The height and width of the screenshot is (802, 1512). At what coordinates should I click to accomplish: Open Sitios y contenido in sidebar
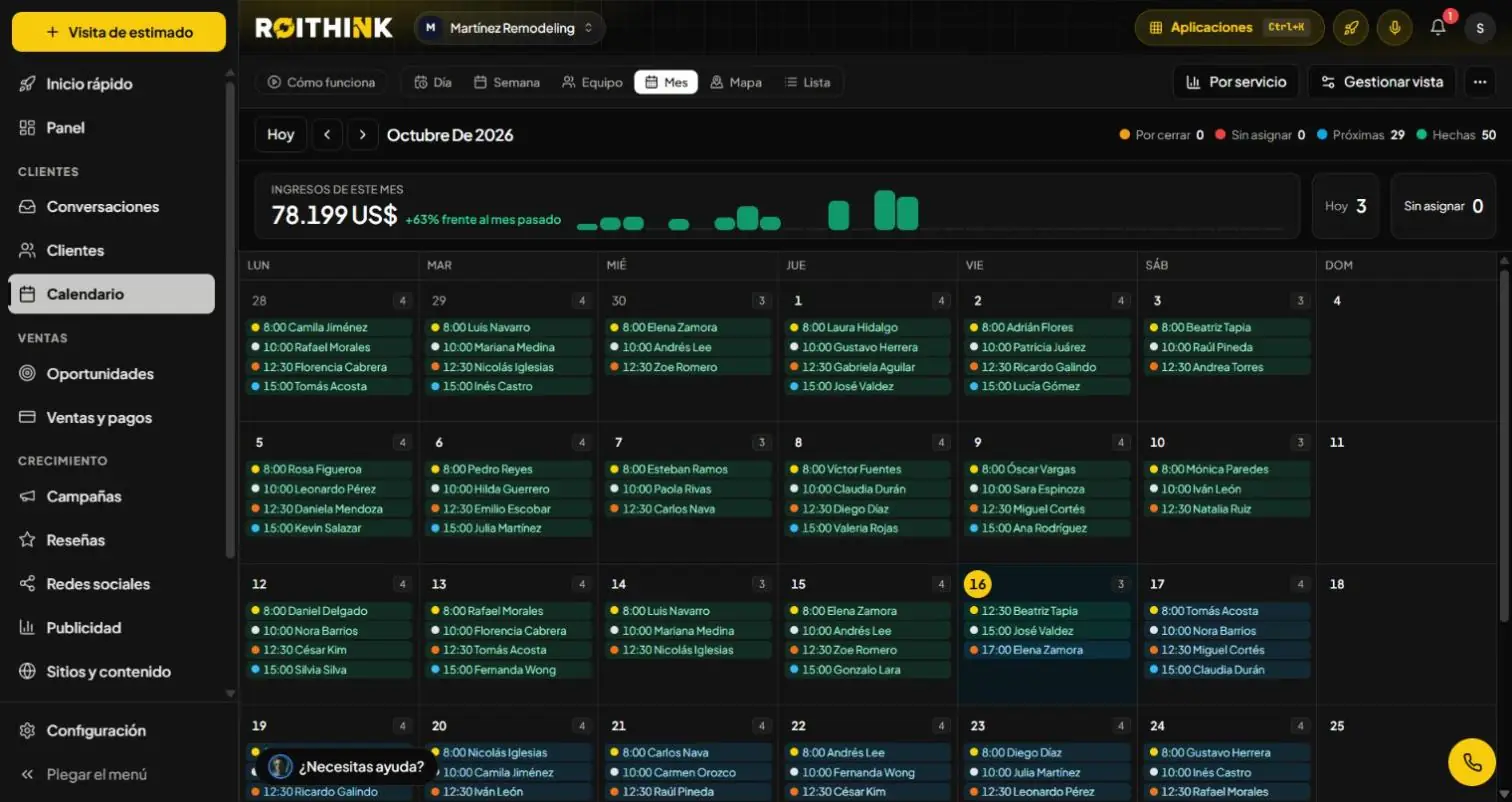(112, 672)
